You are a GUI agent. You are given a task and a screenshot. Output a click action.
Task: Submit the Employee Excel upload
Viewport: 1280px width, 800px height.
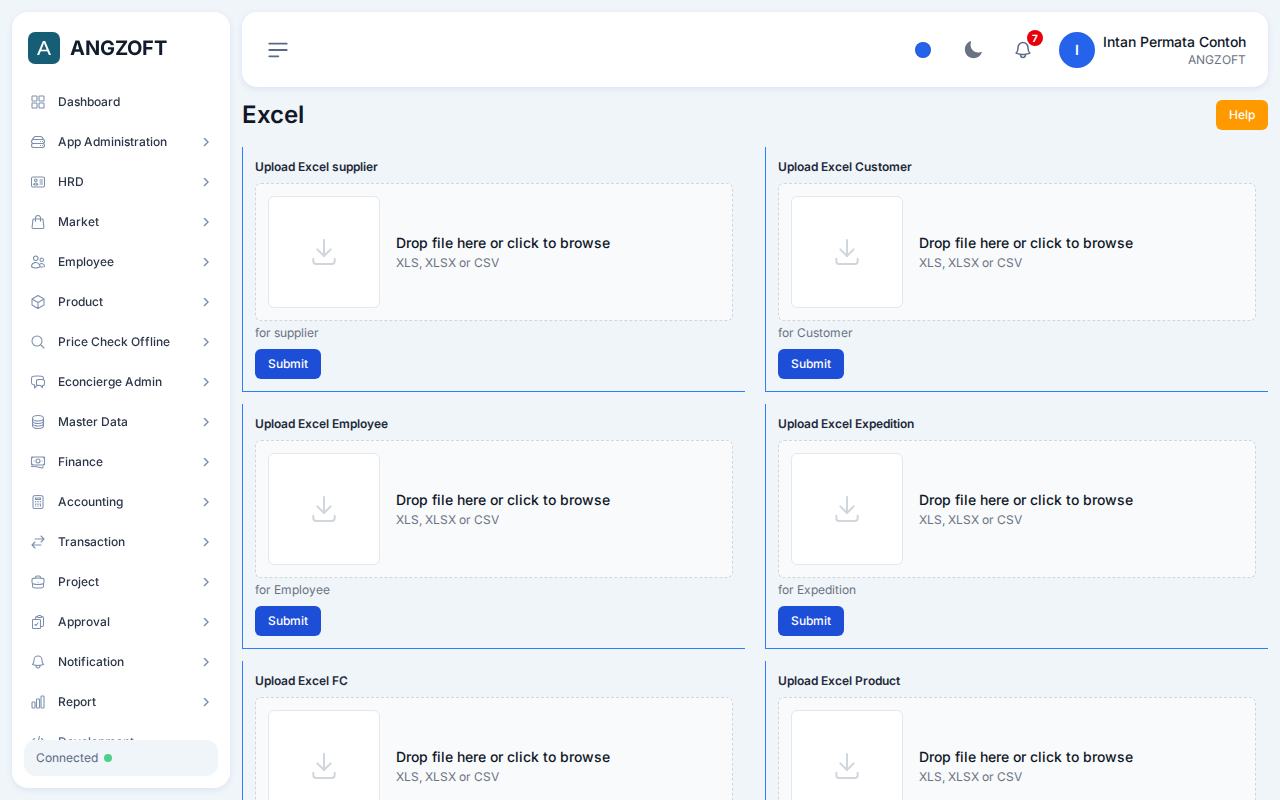click(x=288, y=621)
